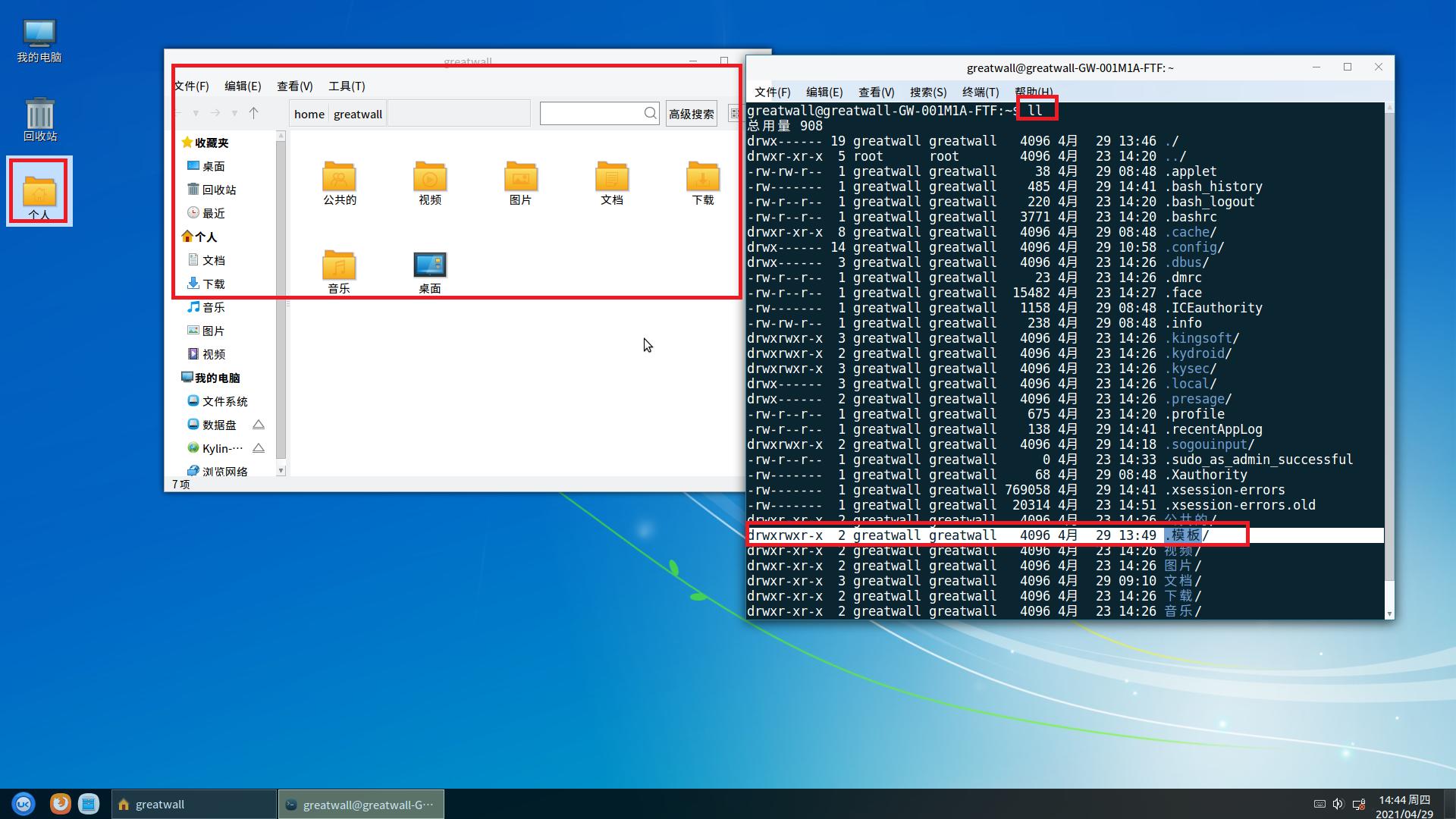Click the 高级搜索 button
This screenshot has width=1456, height=819.
[691, 114]
